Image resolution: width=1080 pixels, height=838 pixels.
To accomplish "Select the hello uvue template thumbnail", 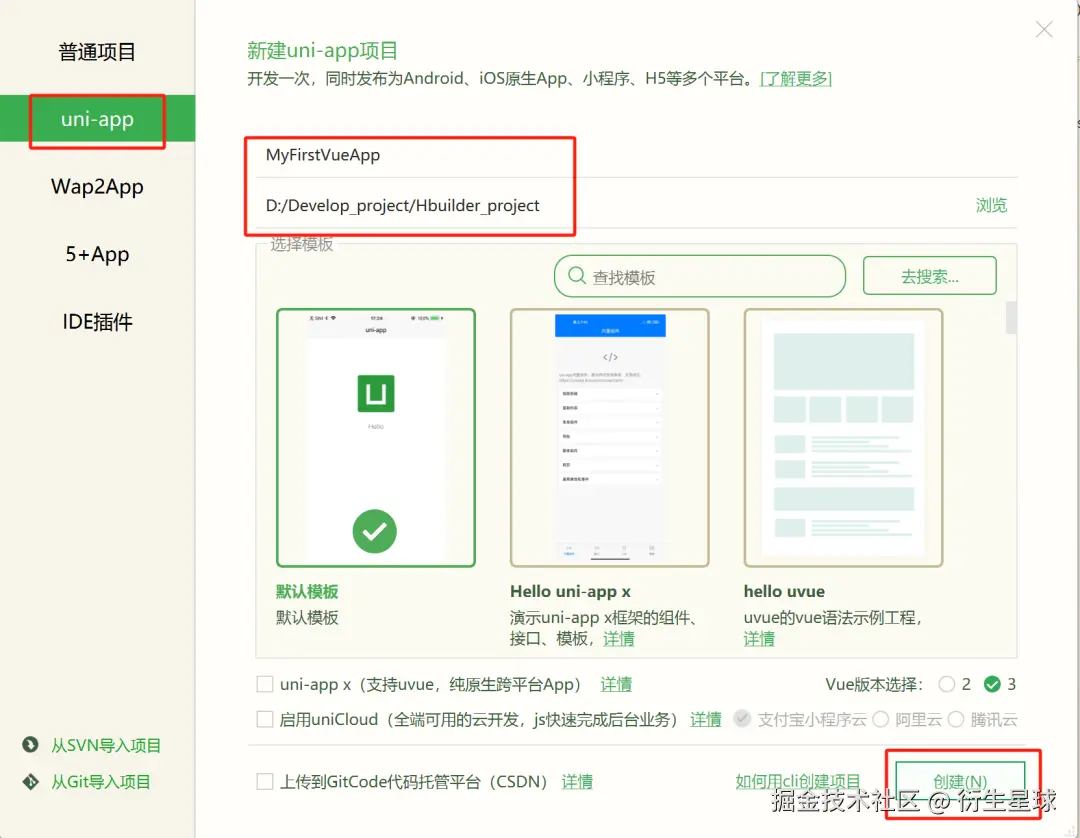I will tap(843, 438).
